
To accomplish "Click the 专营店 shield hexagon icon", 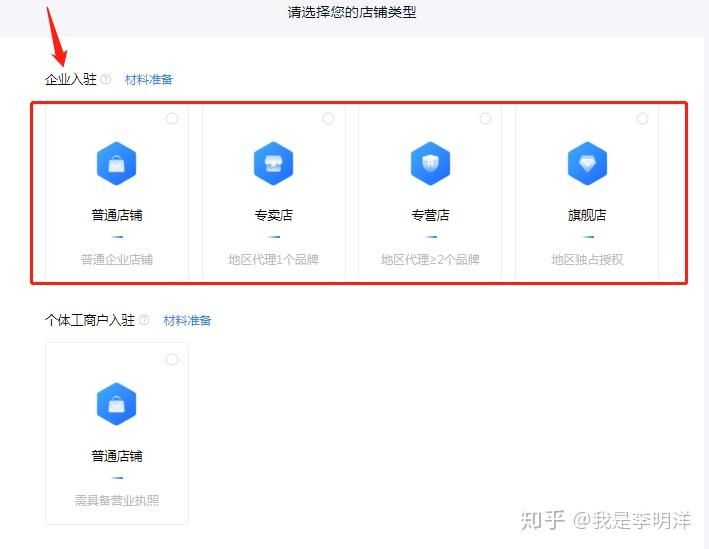I will 430,163.
